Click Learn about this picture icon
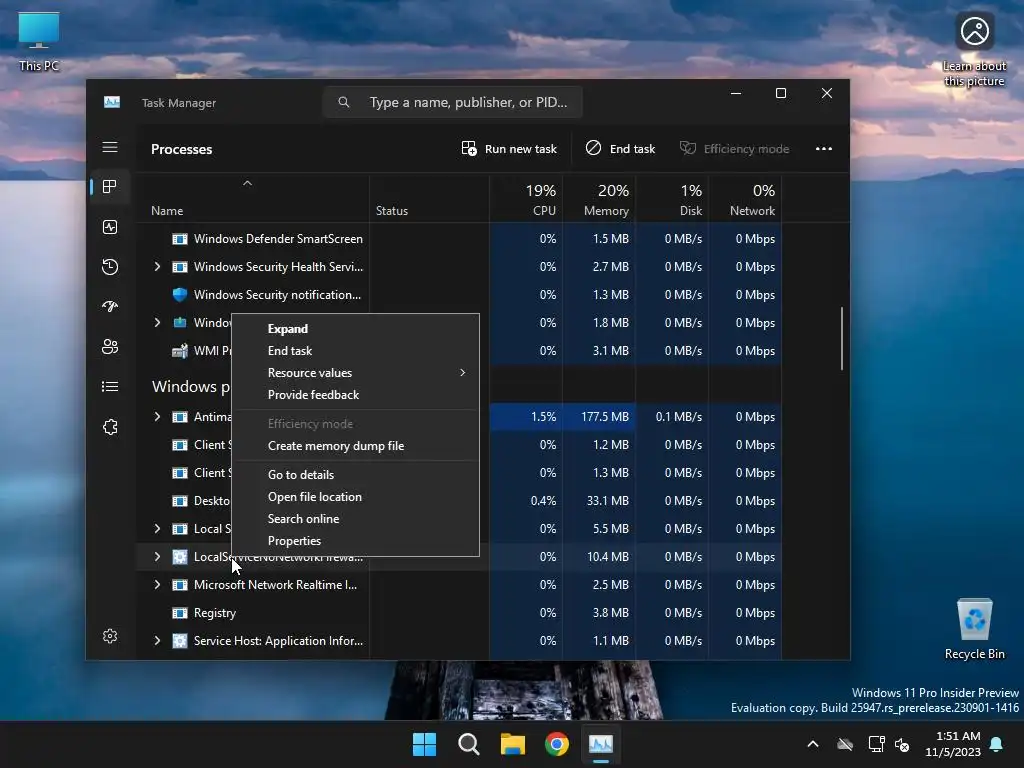This screenshot has height=768, width=1024. click(974, 49)
